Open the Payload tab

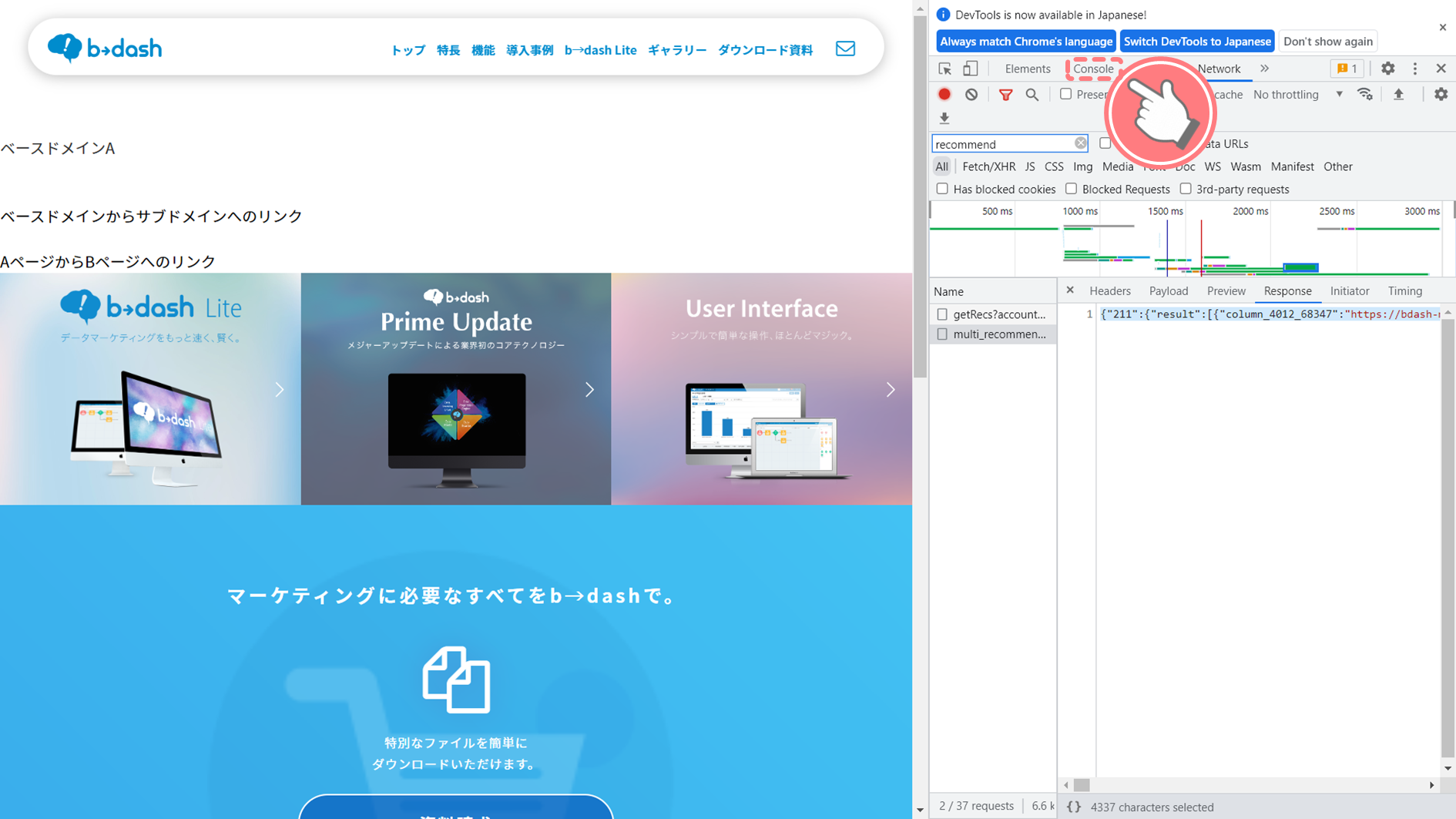point(1169,290)
